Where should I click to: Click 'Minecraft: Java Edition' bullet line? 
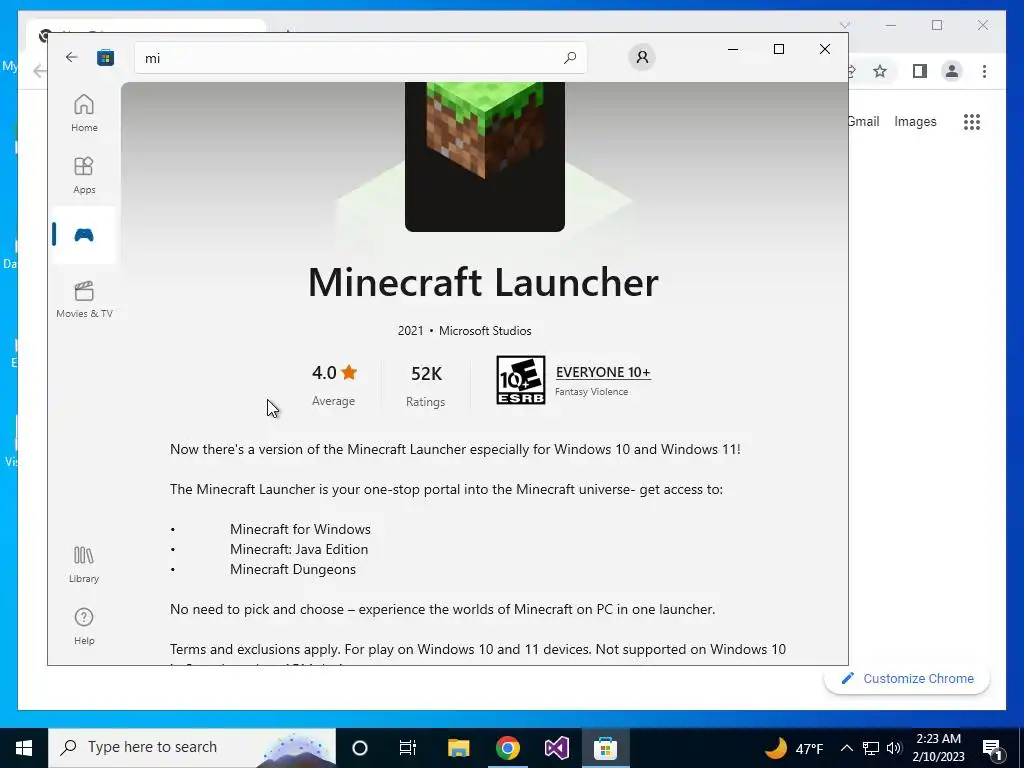click(x=299, y=549)
